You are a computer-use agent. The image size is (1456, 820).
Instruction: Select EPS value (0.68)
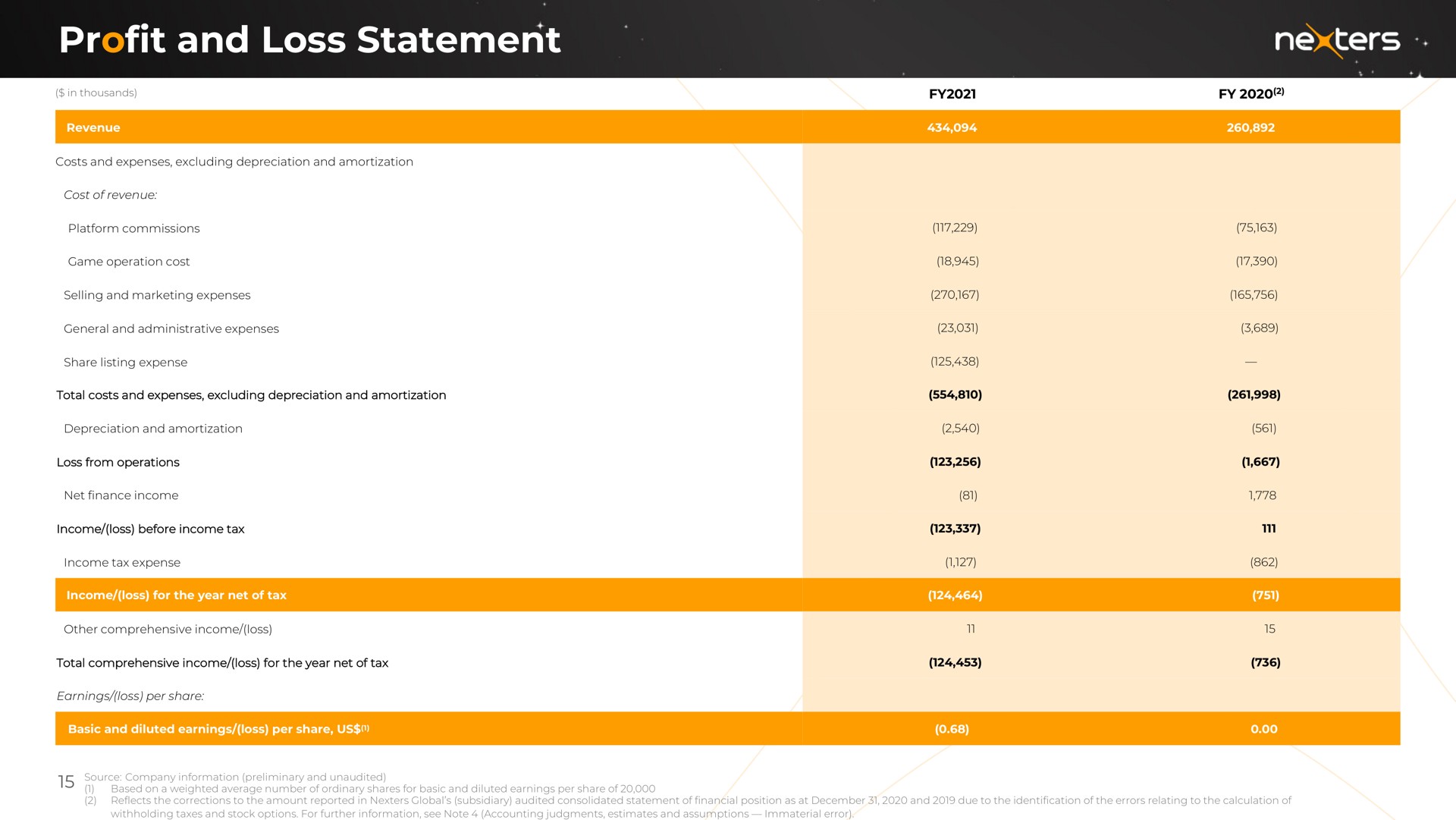click(952, 729)
